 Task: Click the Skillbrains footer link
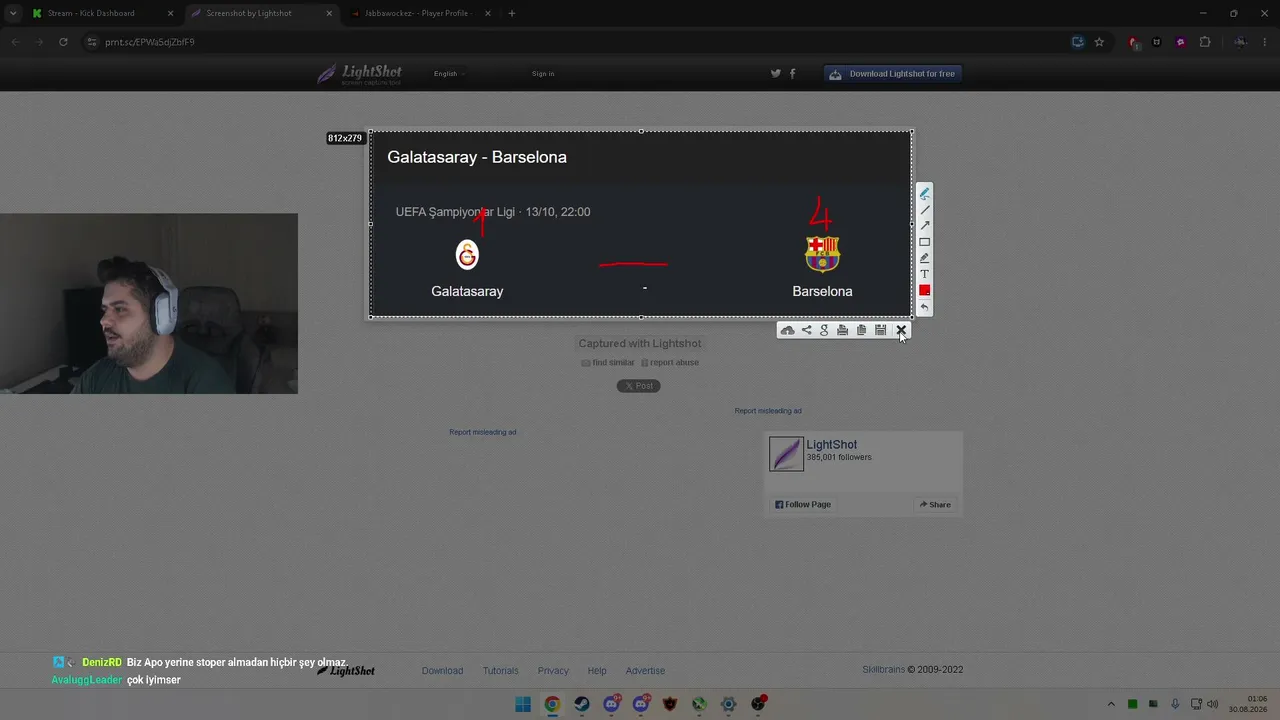(x=884, y=670)
